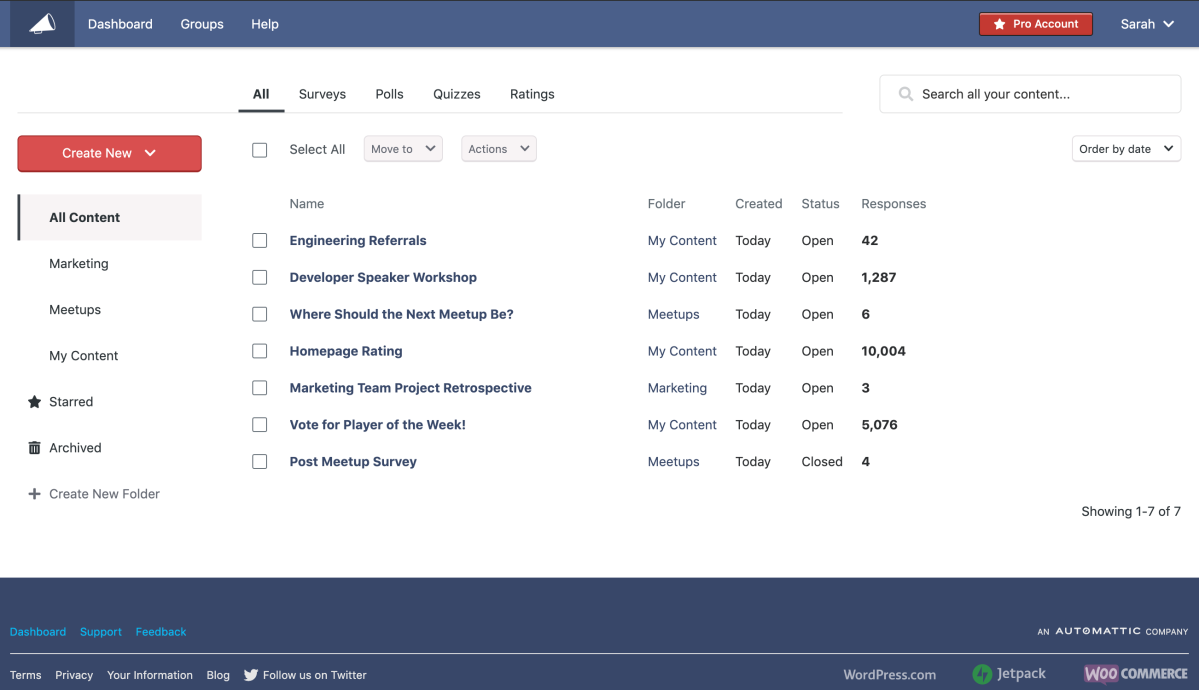Click the star icon beside Starred

(x=34, y=402)
